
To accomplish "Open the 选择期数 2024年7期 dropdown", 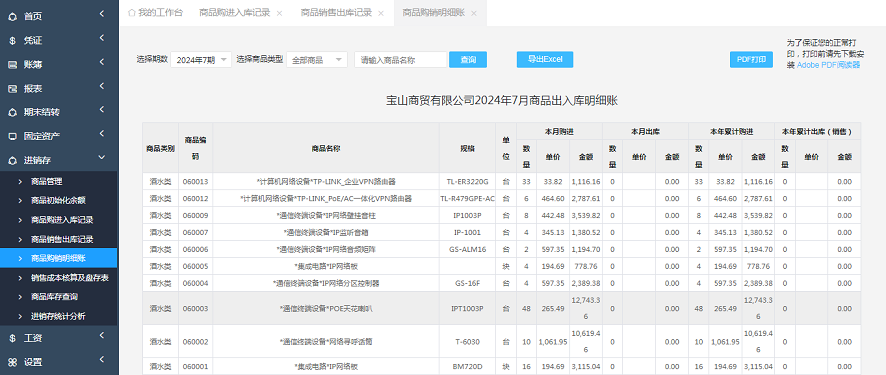I will pos(201,60).
